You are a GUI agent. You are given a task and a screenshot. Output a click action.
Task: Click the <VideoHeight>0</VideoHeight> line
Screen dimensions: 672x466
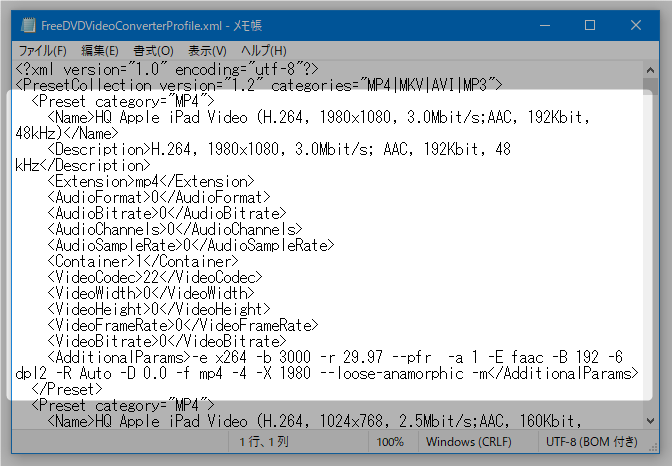click(x=159, y=310)
